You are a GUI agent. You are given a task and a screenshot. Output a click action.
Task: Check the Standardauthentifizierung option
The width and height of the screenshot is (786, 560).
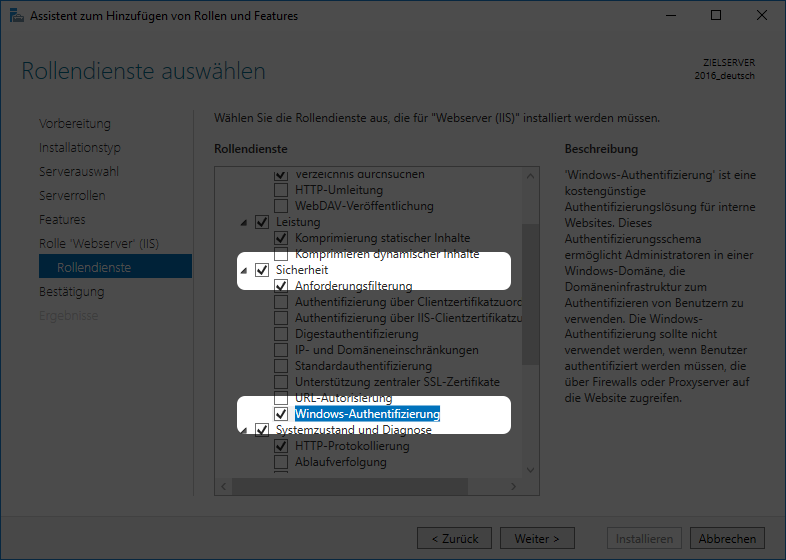coord(281,366)
